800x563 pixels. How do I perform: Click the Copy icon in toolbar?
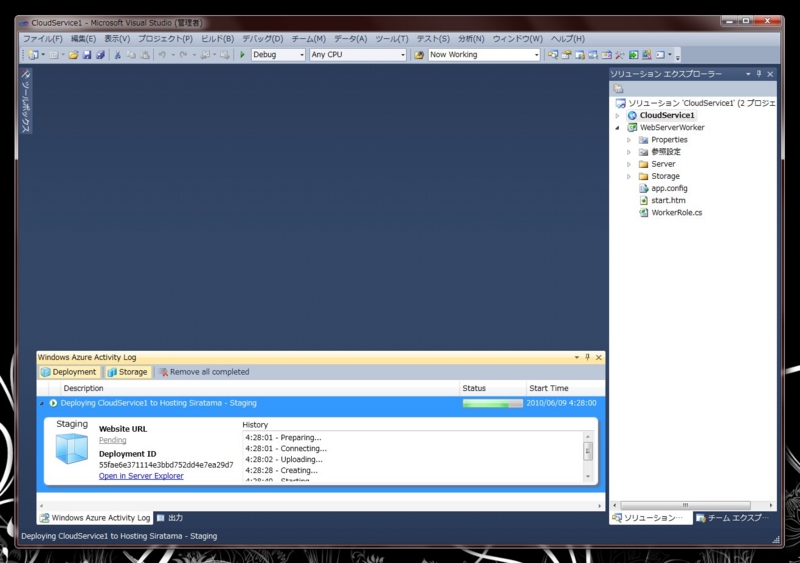tap(131, 55)
